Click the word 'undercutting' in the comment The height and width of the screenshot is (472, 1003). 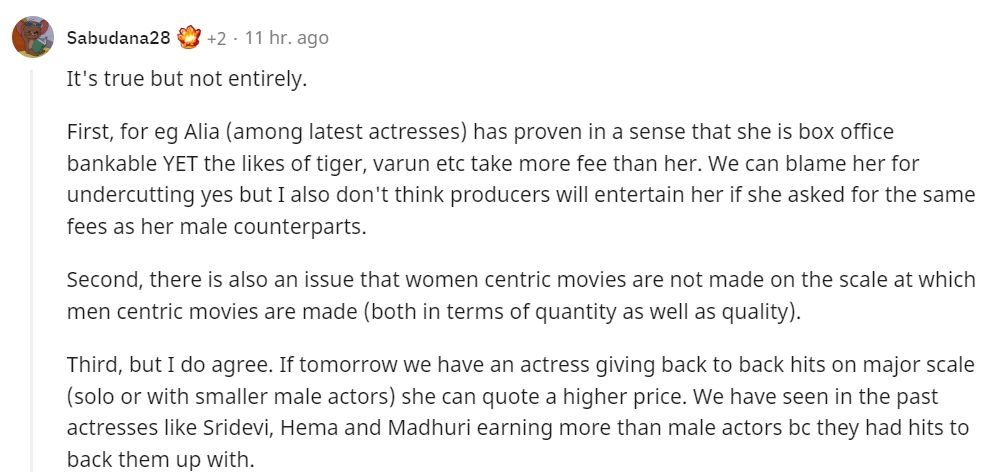tap(130, 196)
